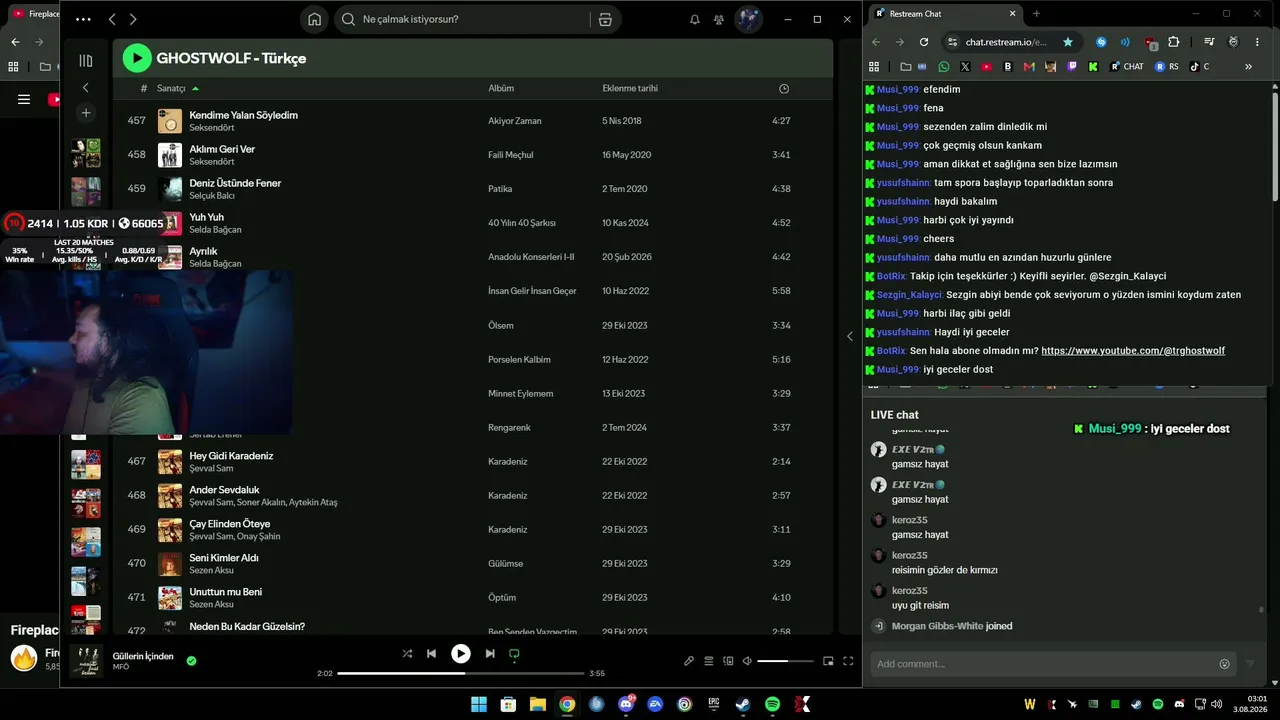Seek within the song progress bar

[461, 673]
